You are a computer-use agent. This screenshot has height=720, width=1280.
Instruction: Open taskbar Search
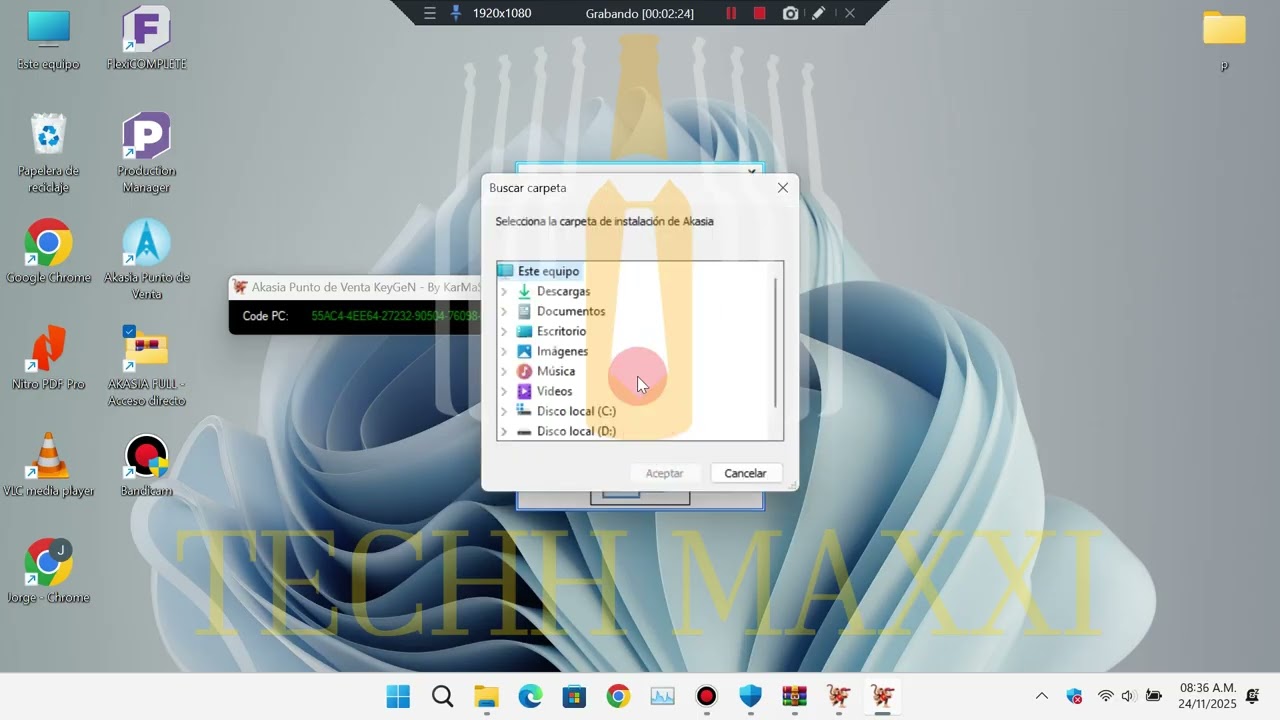(442, 696)
